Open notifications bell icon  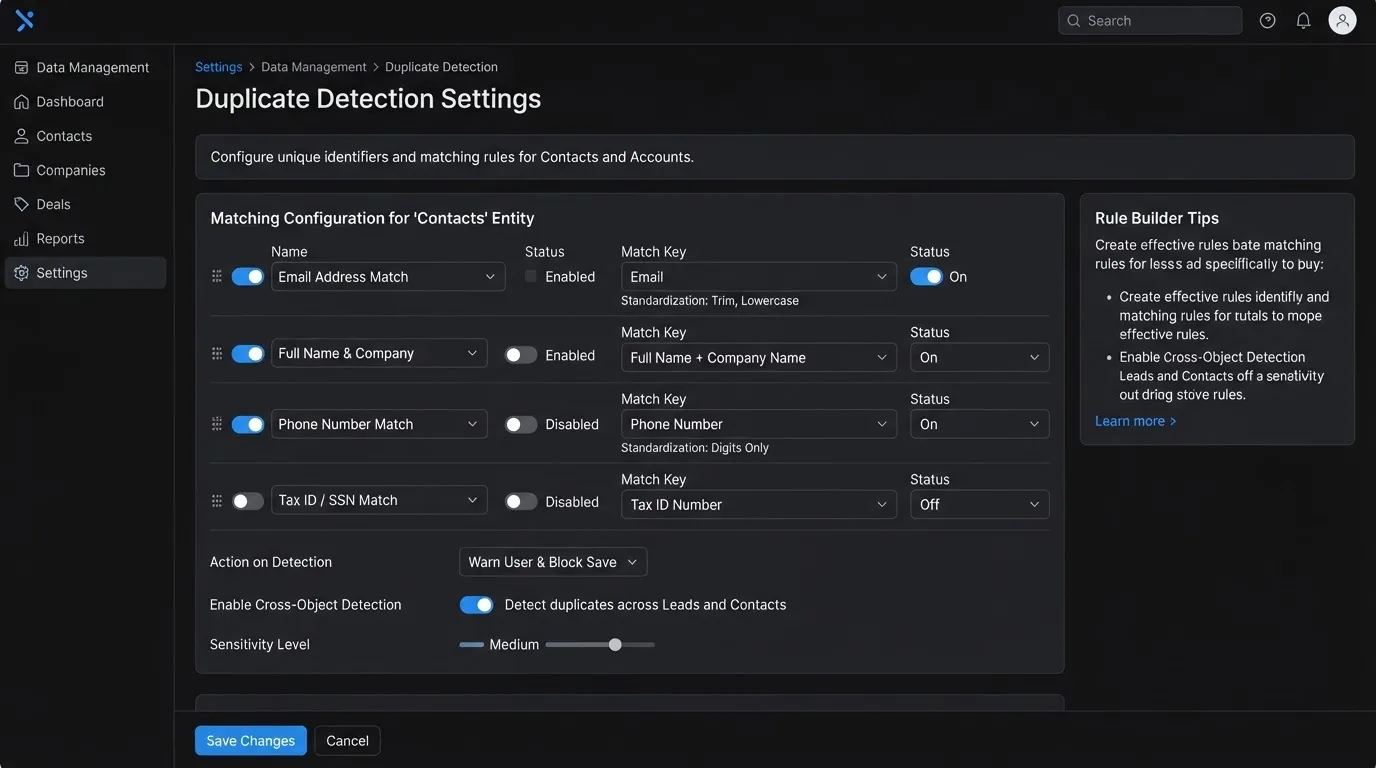point(1303,20)
